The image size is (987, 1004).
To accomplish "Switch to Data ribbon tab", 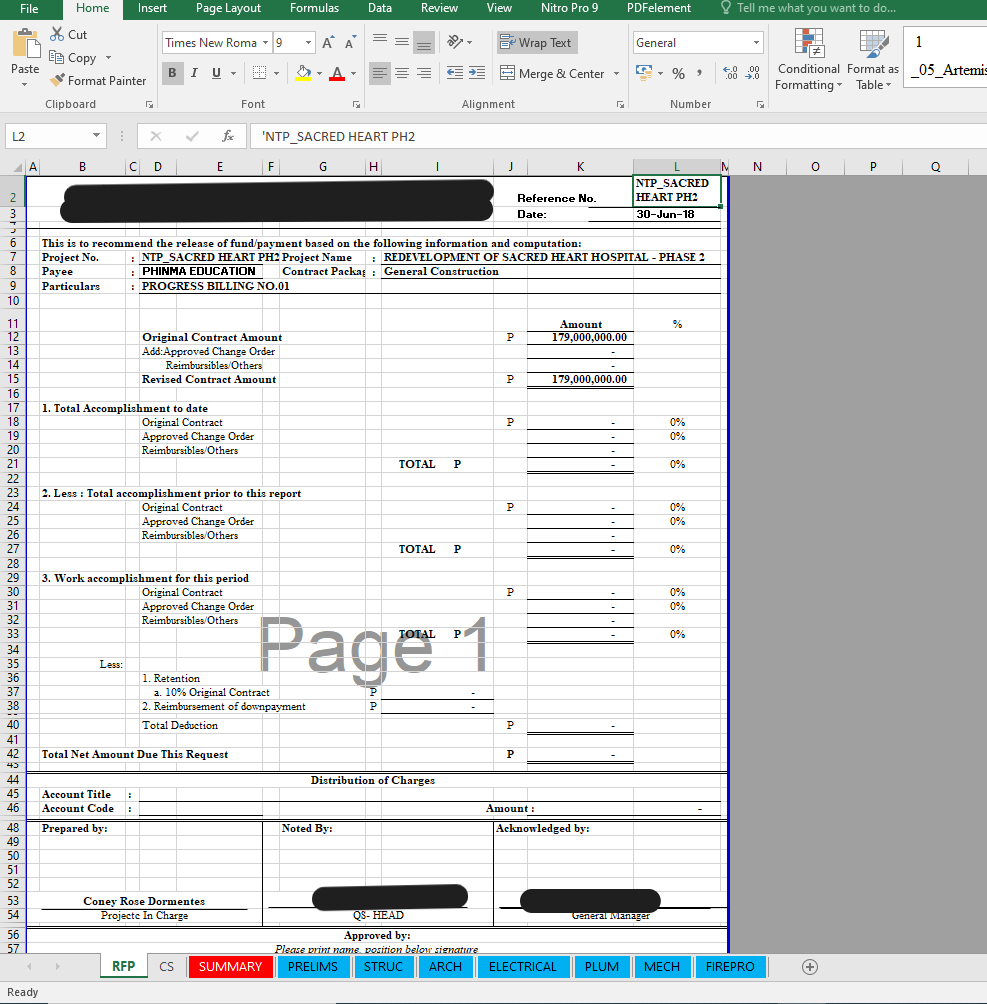I will pos(380,8).
